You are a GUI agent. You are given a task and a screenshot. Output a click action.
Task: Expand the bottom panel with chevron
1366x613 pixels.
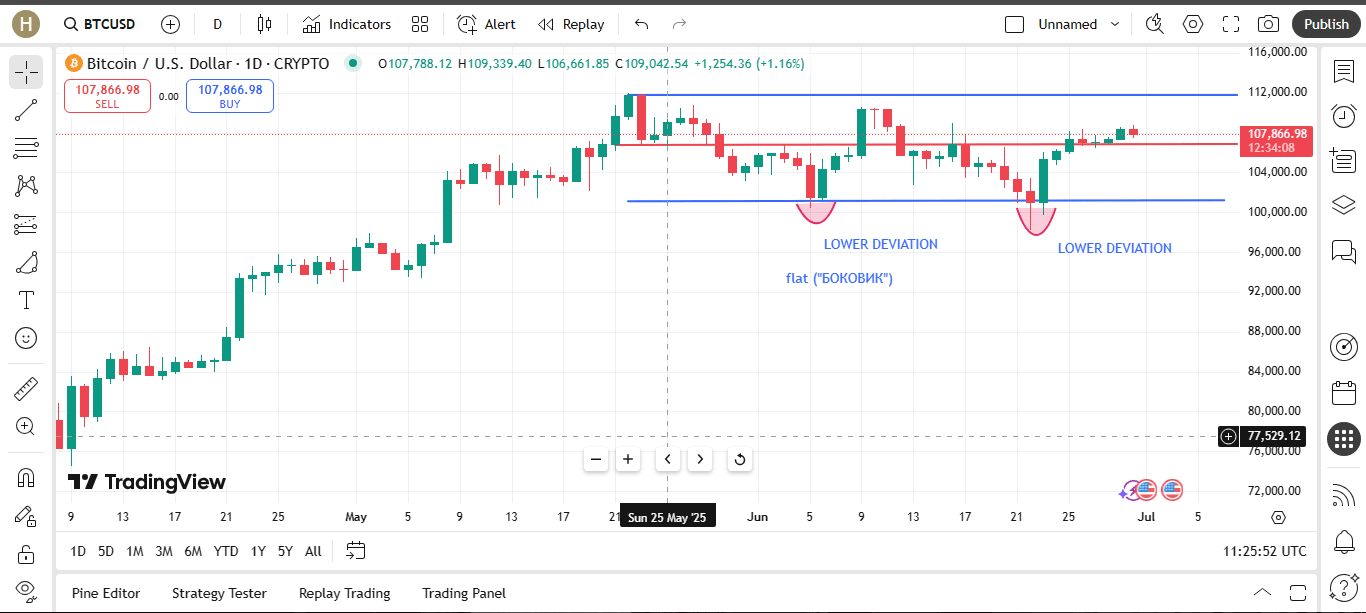1263,592
